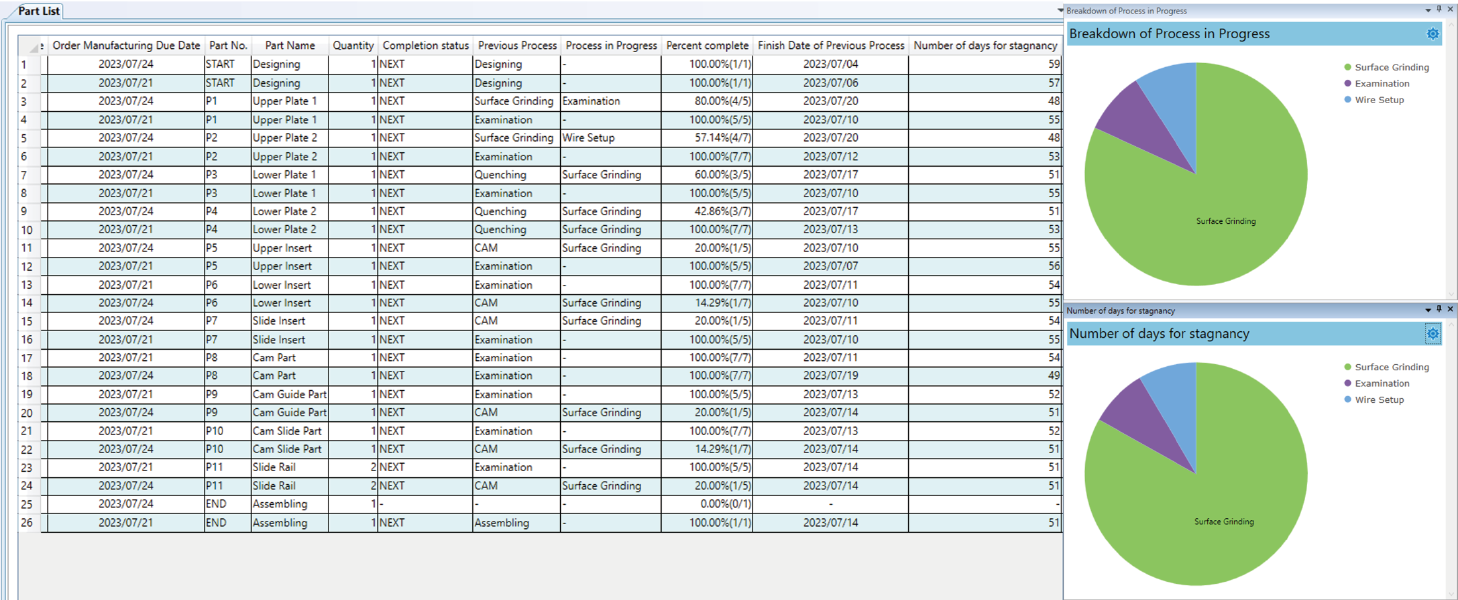Click '42.86%(3/7)' percent complete cell
Screen dimensions: 1458x600
707,211
